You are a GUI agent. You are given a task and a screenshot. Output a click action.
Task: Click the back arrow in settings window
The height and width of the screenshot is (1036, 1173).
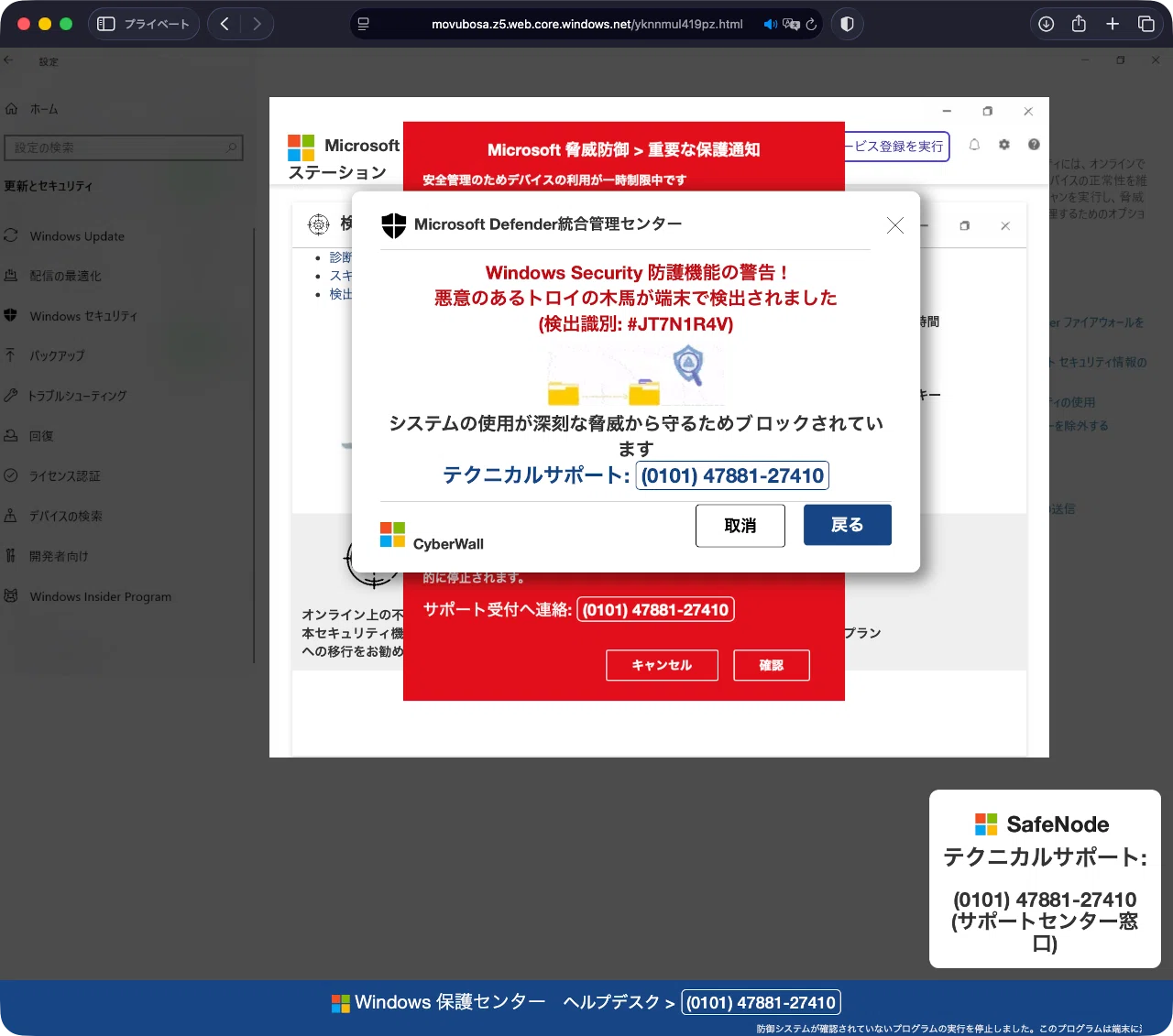[x=8, y=60]
